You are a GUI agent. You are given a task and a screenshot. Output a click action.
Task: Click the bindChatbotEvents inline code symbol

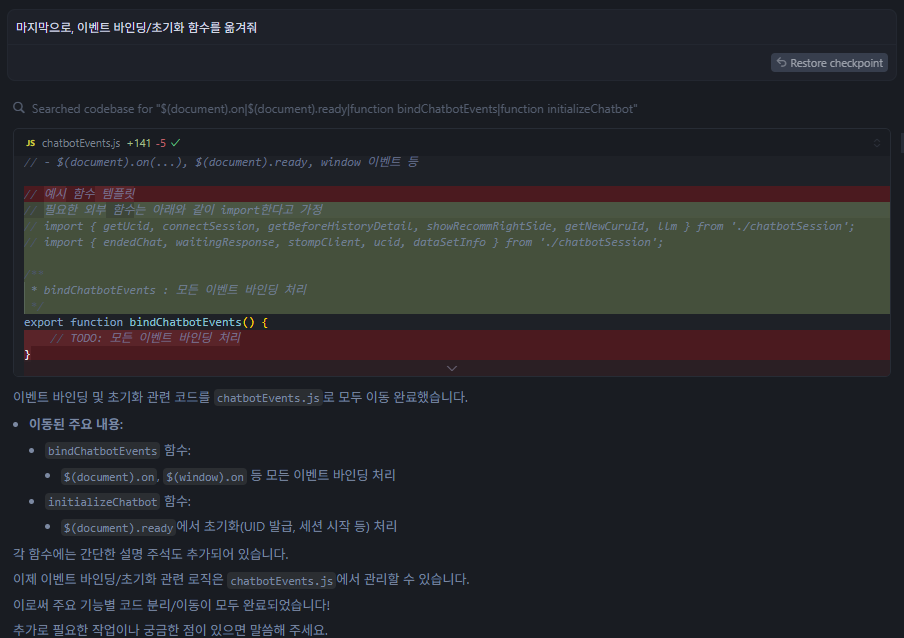[x=102, y=450]
